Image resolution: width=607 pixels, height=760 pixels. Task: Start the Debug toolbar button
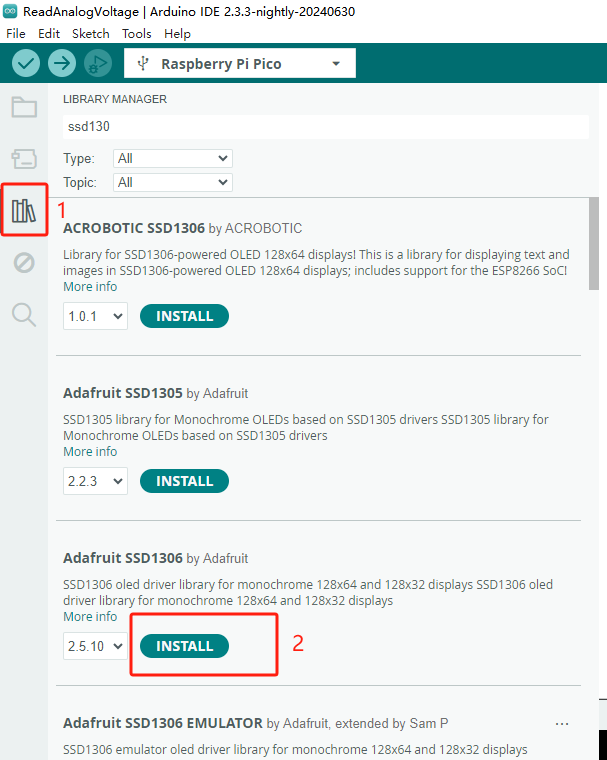97,63
